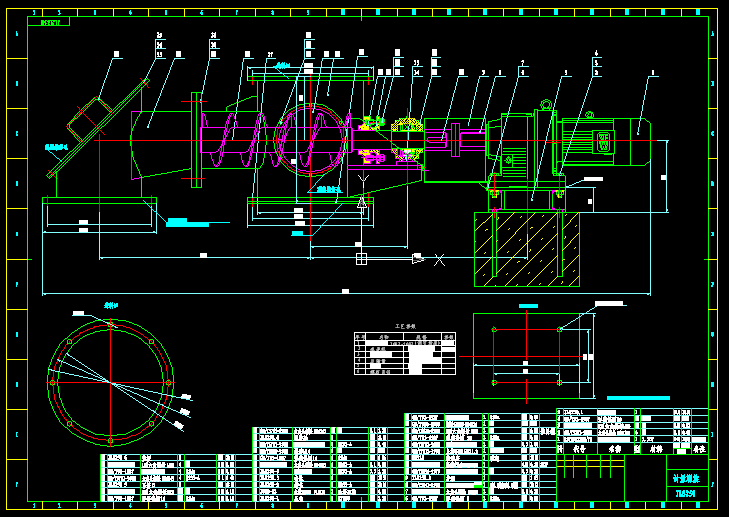Viewport: 729px width, 517px height.
Task: Click the UCS origin crosshair box icon
Action: [x=361, y=258]
